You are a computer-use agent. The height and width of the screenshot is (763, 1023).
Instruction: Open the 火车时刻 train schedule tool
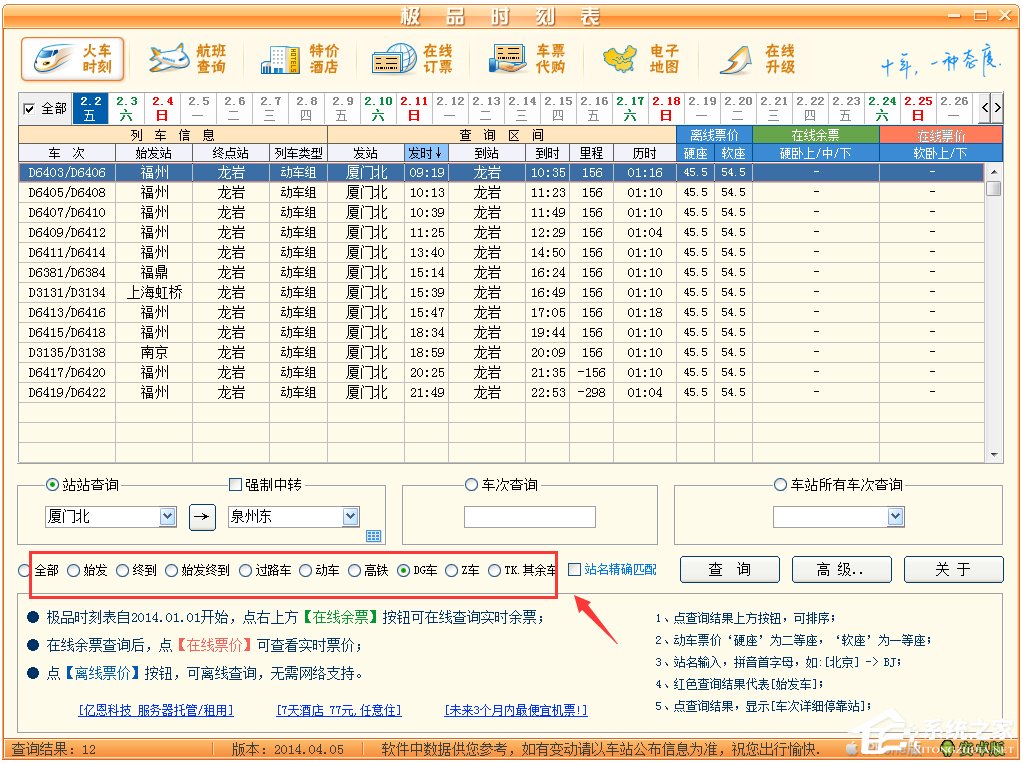pyautogui.click(x=72, y=59)
